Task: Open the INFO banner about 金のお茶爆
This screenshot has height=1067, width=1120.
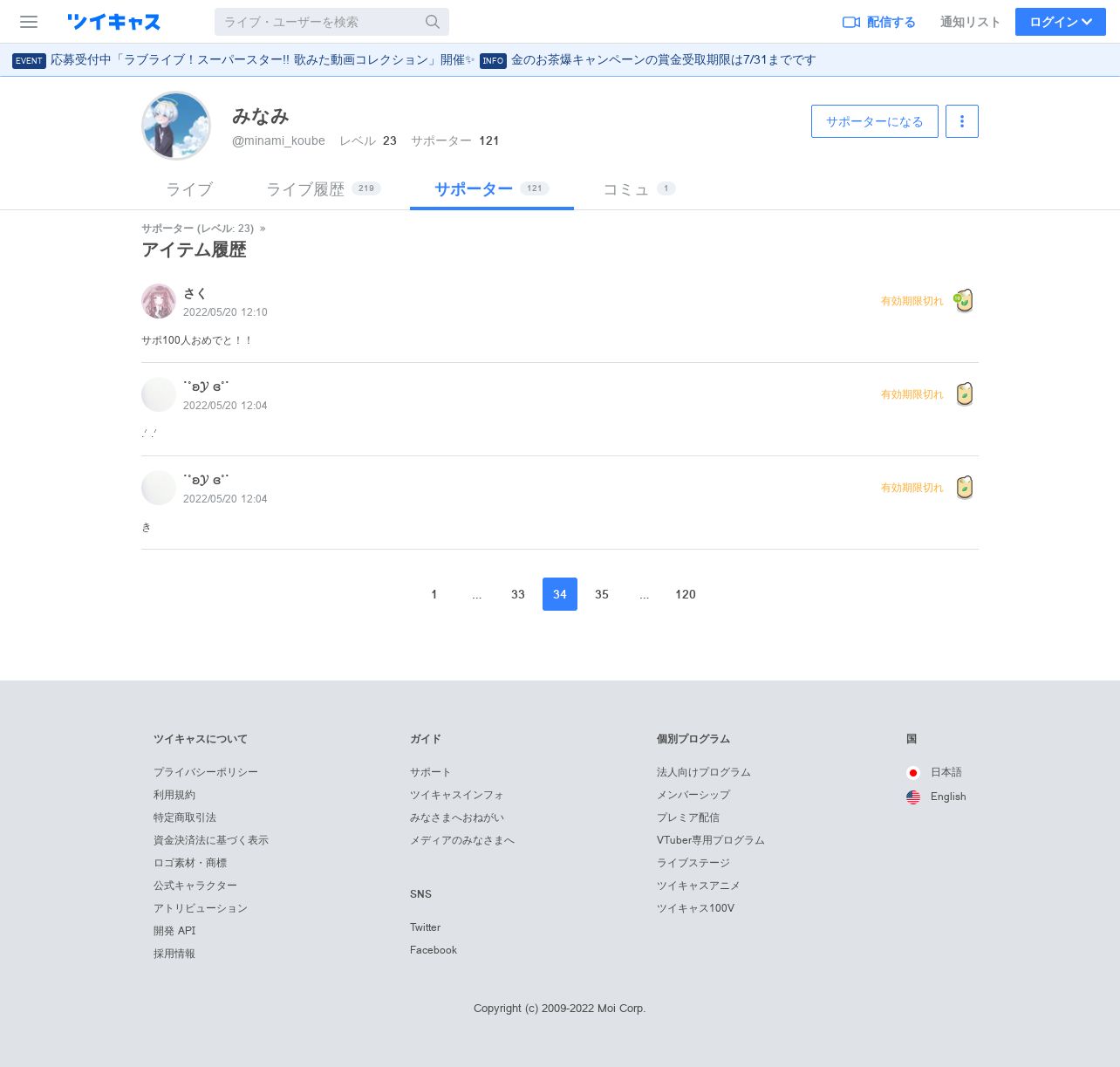Action: [648, 60]
